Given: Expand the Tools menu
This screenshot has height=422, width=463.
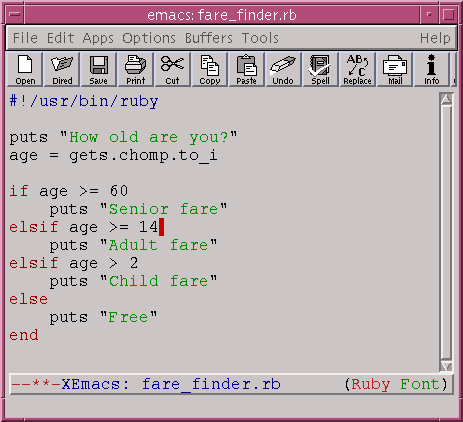Looking at the screenshot, I should pos(260,38).
